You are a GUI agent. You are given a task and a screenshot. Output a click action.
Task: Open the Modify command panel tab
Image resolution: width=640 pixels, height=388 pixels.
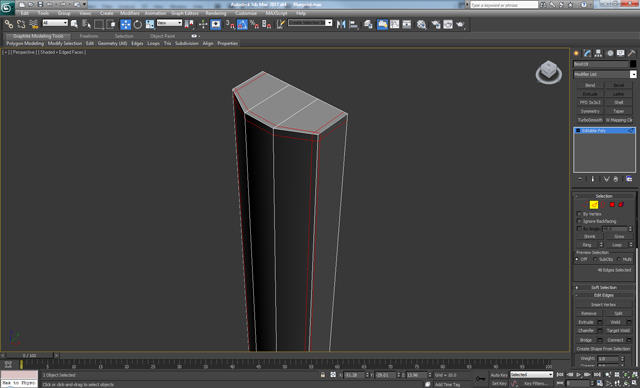coord(587,53)
